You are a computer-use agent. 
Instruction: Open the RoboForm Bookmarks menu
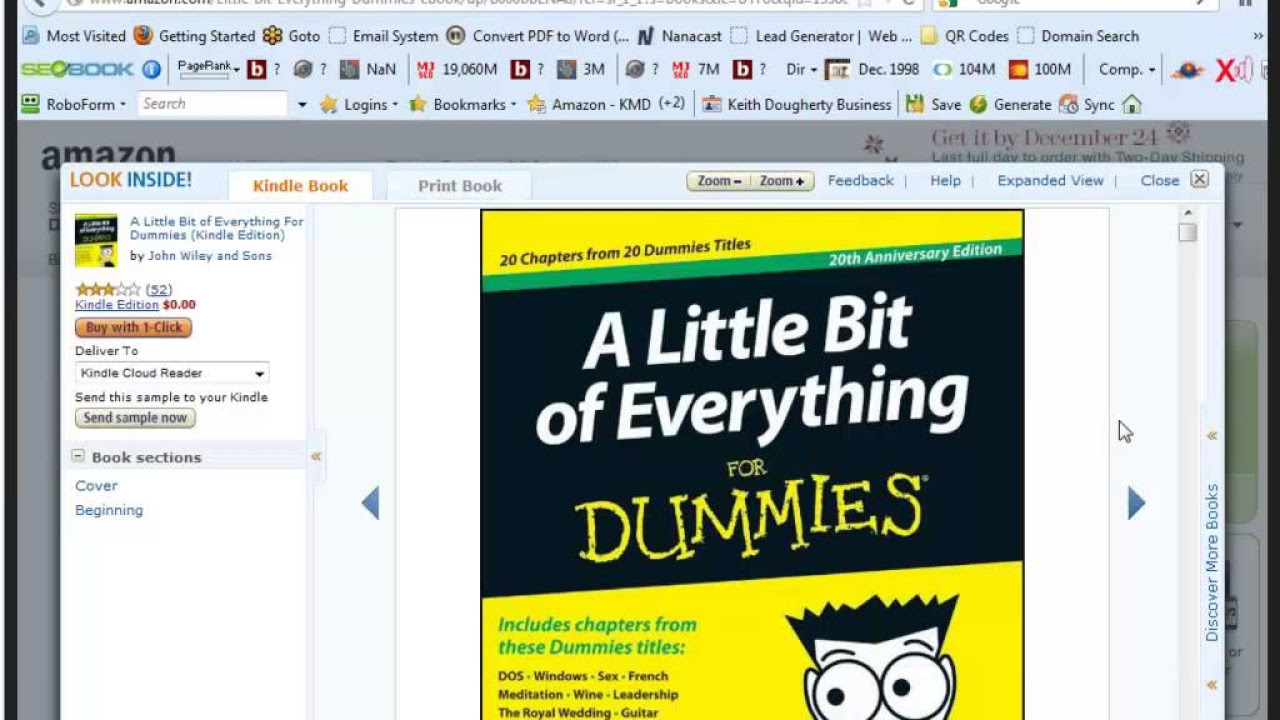click(463, 104)
